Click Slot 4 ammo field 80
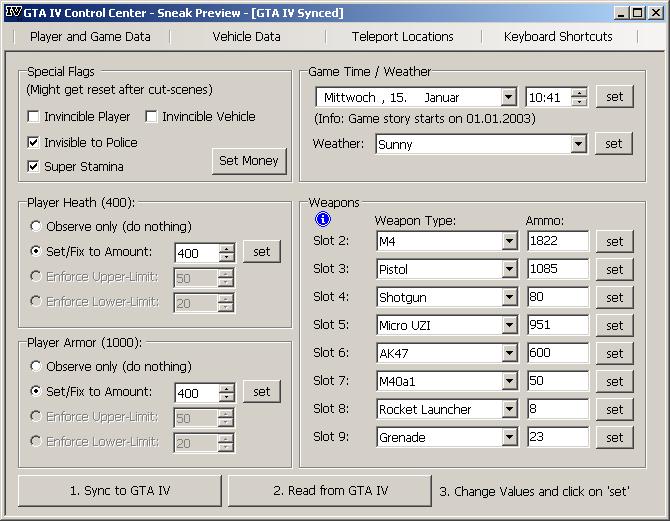This screenshot has width=670, height=521. pyautogui.click(x=558, y=297)
